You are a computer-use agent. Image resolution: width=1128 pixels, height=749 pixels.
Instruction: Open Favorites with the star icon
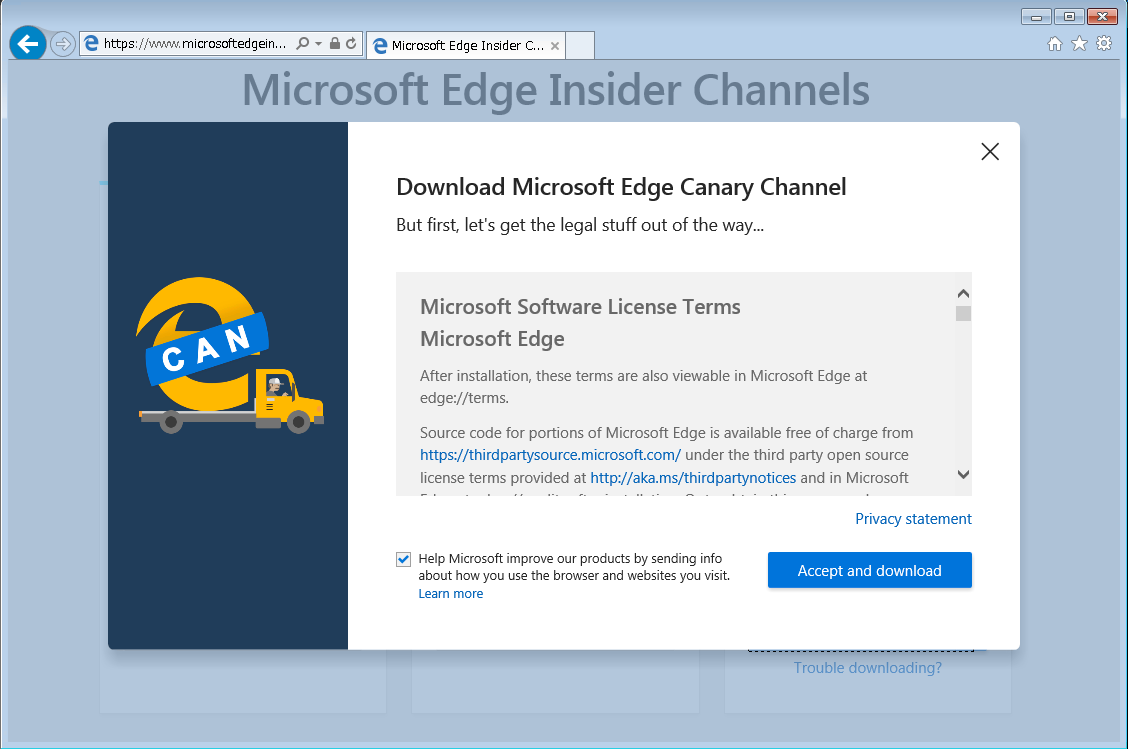(x=1079, y=44)
